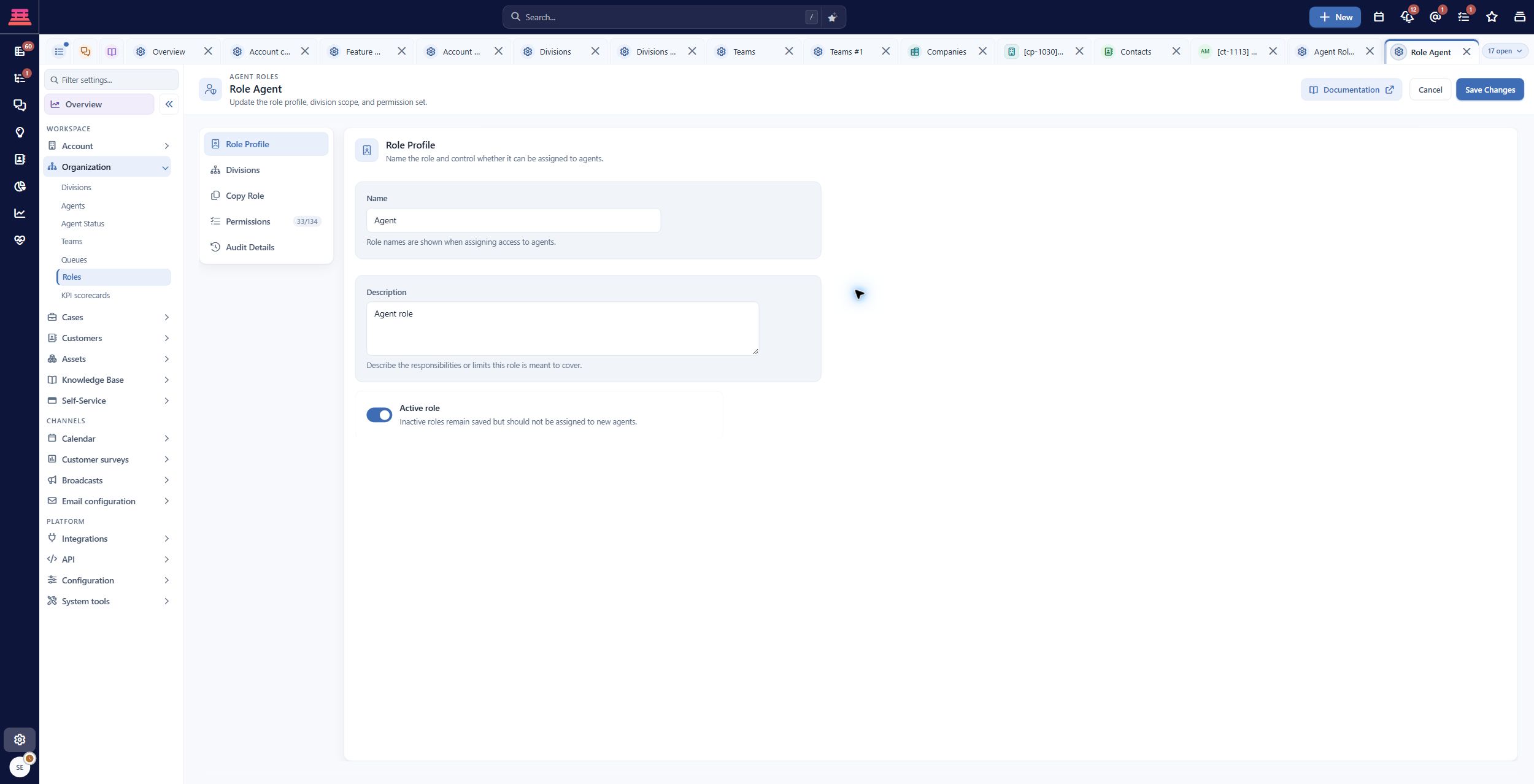
Task: Open the settings gear at the bottom of the left rail
Action: tap(20, 740)
